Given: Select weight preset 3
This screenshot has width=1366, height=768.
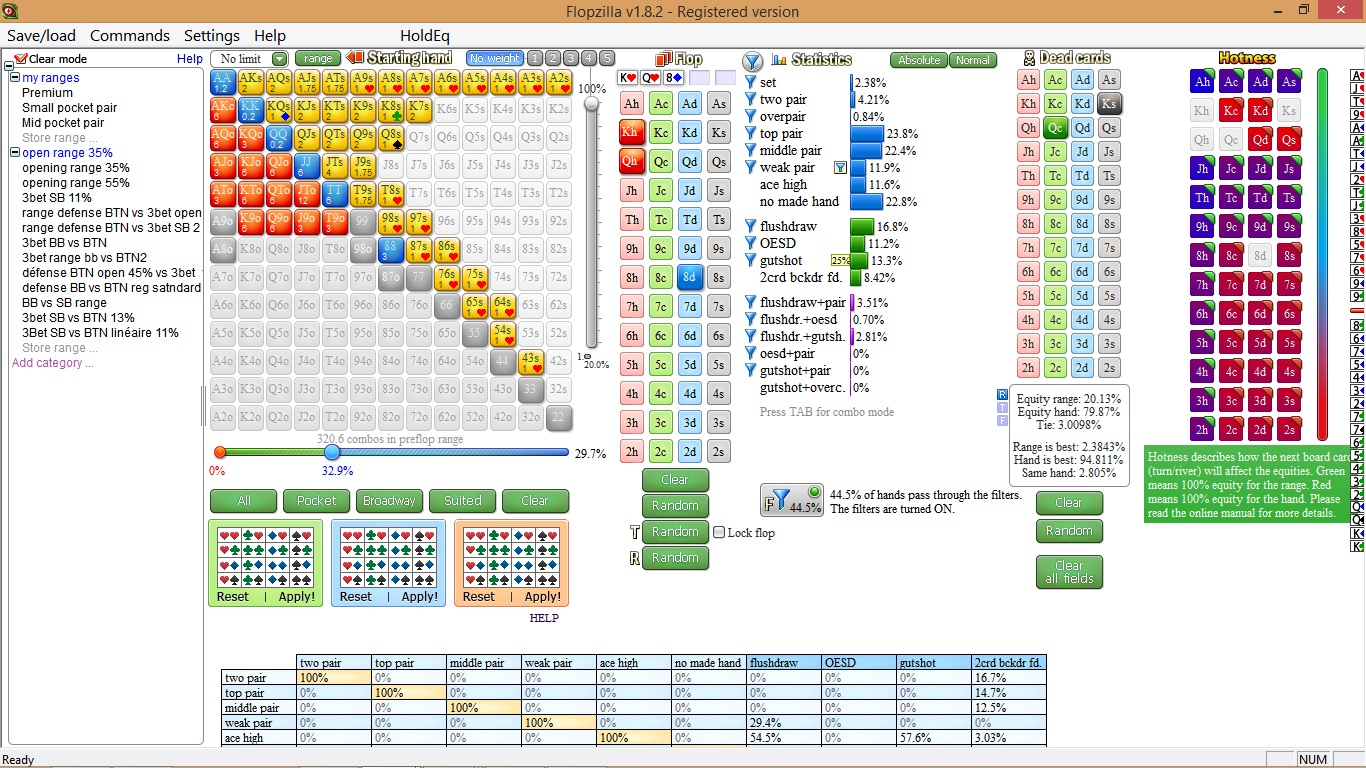Looking at the screenshot, I should pyautogui.click(x=570, y=59).
